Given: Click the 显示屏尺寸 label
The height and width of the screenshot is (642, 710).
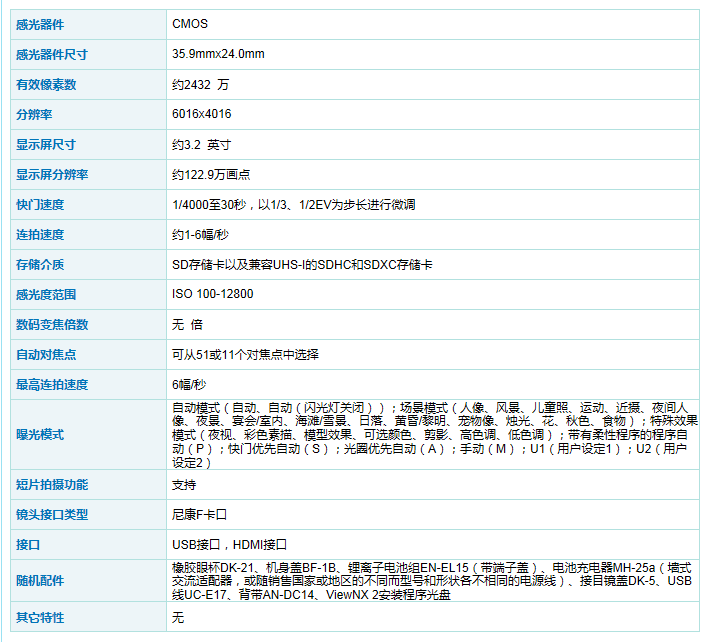Looking at the screenshot, I should (x=46, y=144).
